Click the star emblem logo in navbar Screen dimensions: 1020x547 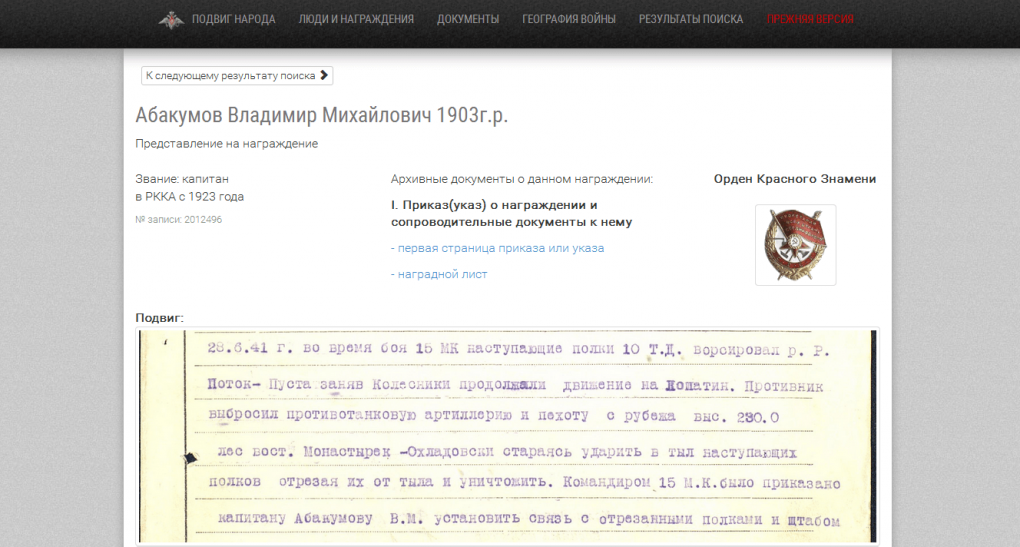[x=171, y=19]
